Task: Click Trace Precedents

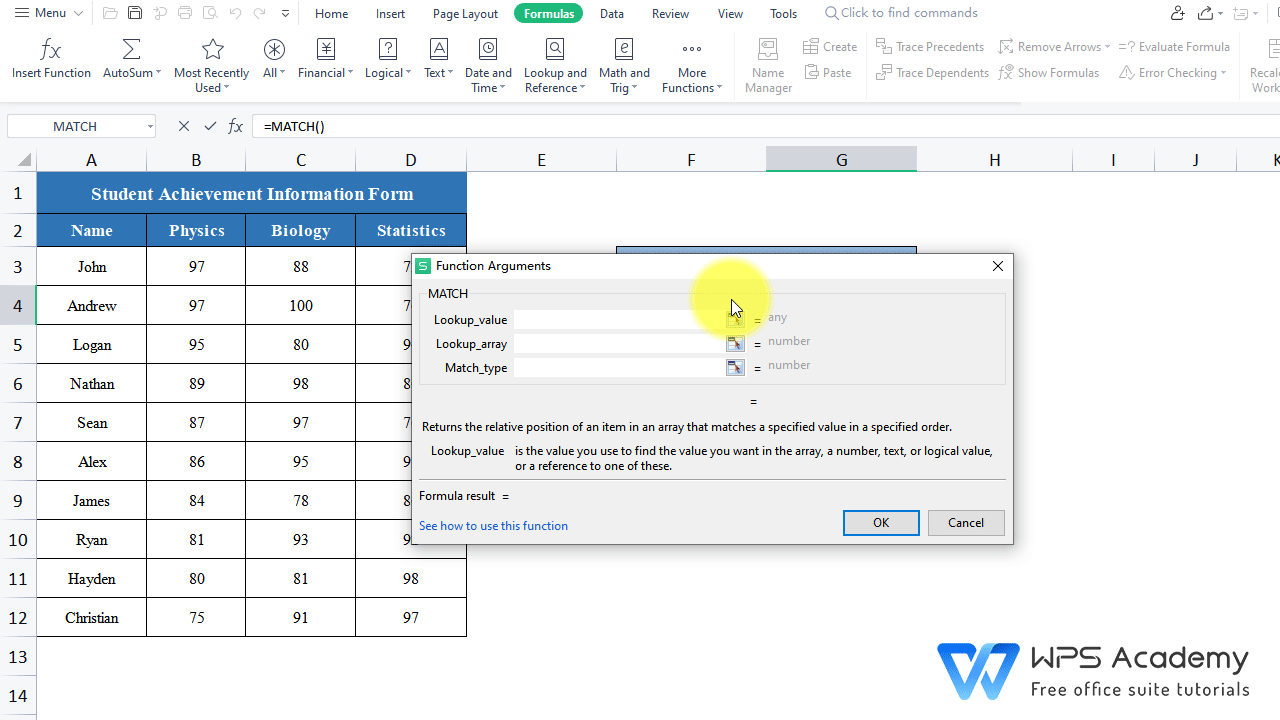Action: click(929, 46)
